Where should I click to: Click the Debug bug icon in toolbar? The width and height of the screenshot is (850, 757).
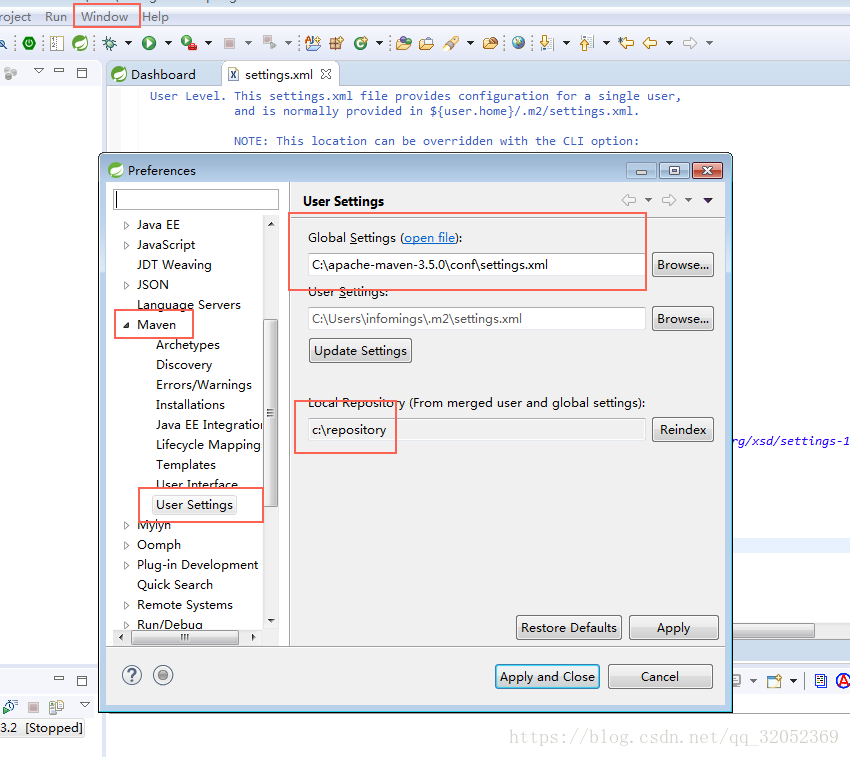point(110,43)
